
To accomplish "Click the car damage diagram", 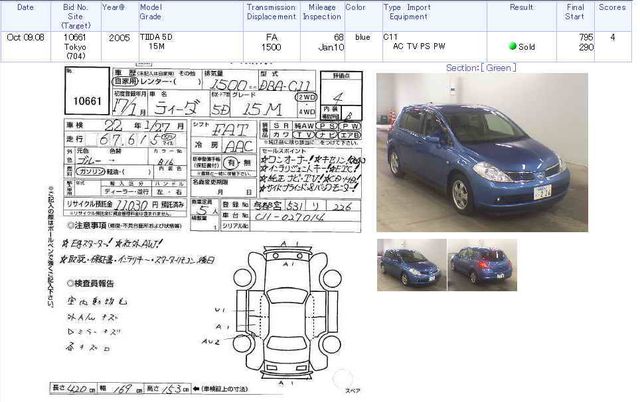I will (x=287, y=311).
